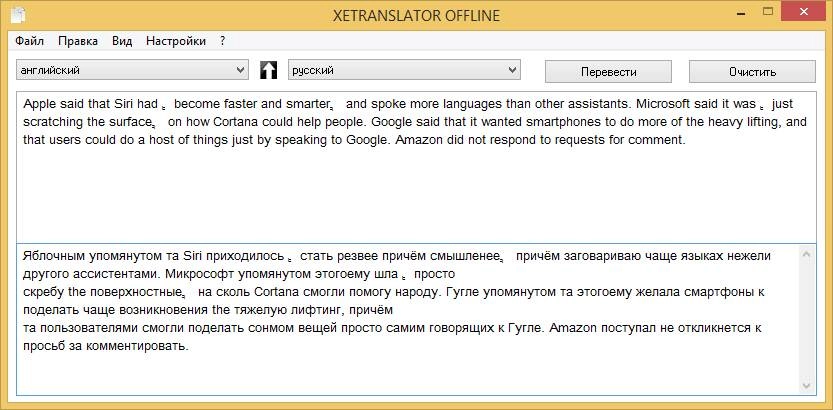Expand the русский target language dropdown
The width and height of the screenshot is (833, 410).
tap(404, 70)
